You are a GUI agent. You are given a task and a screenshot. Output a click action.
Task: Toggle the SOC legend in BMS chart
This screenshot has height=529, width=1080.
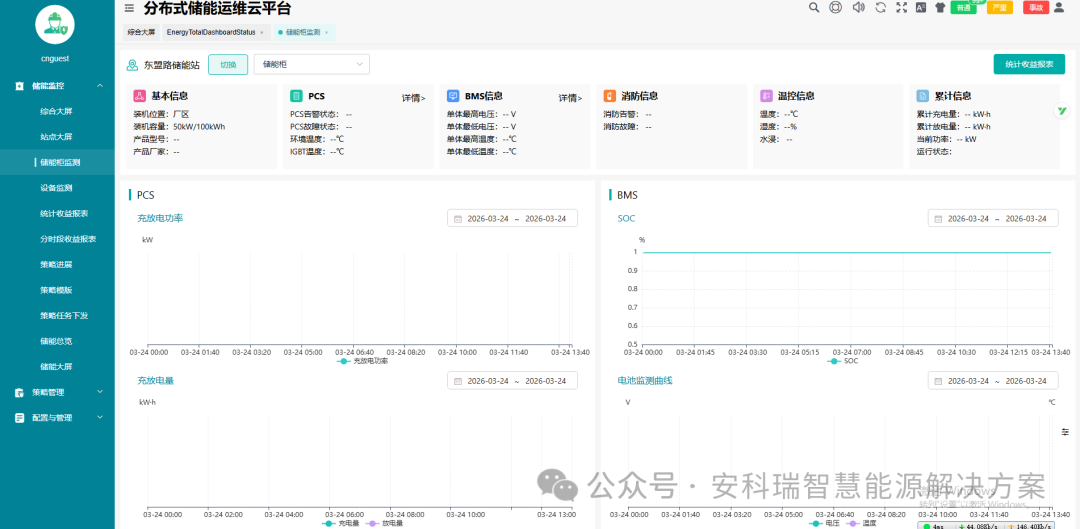tap(843, 361)
